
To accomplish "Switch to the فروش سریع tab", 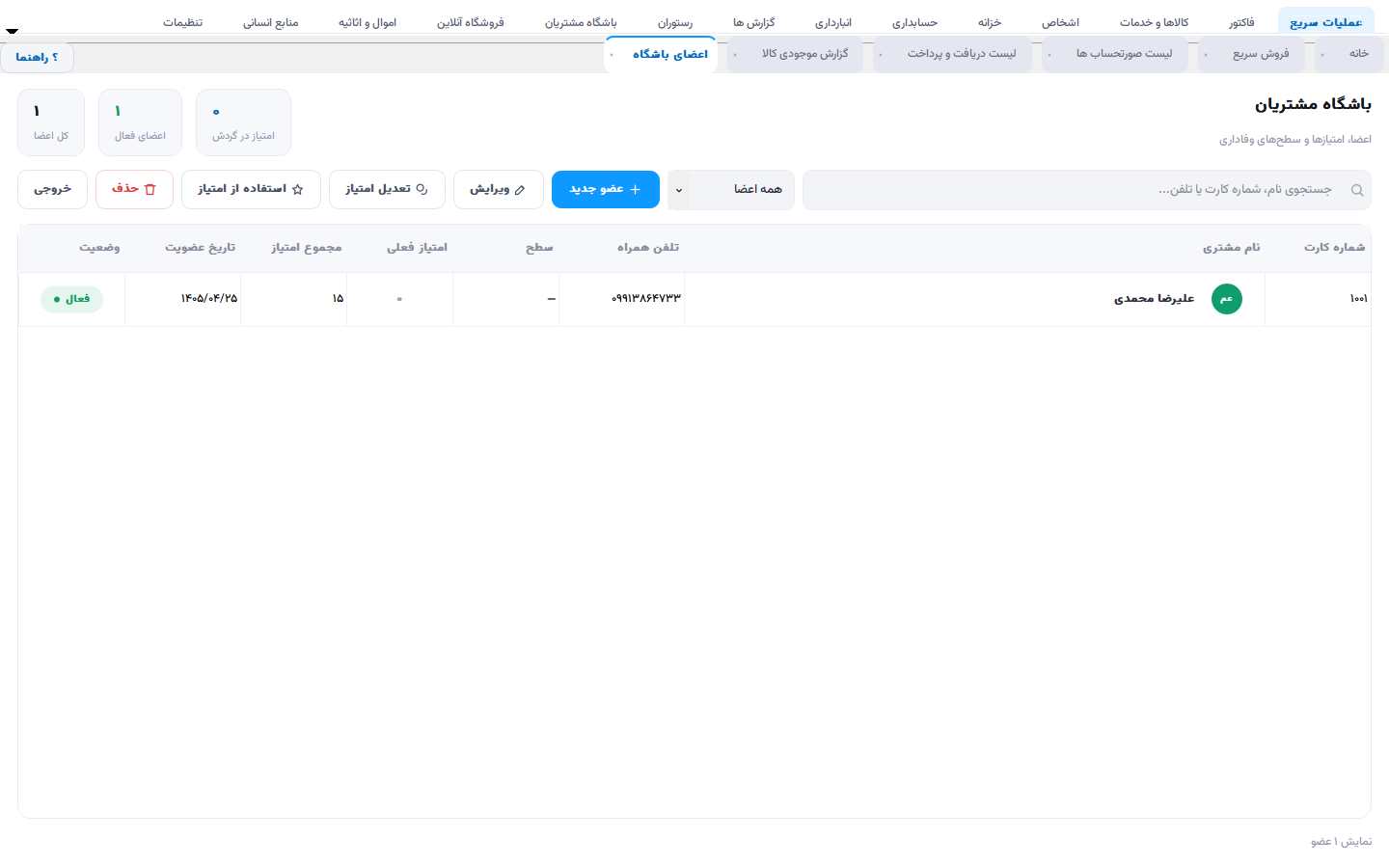I will point(1251,54).
